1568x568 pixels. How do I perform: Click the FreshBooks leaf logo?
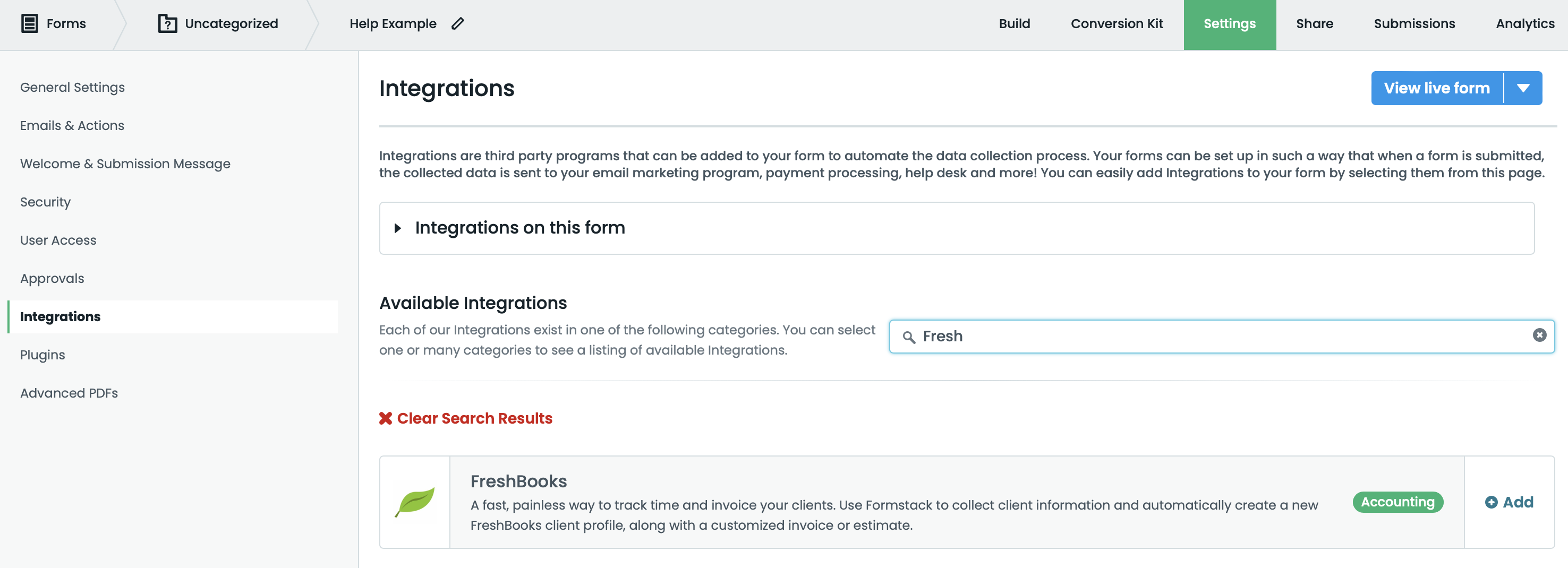tap(415, 502)
